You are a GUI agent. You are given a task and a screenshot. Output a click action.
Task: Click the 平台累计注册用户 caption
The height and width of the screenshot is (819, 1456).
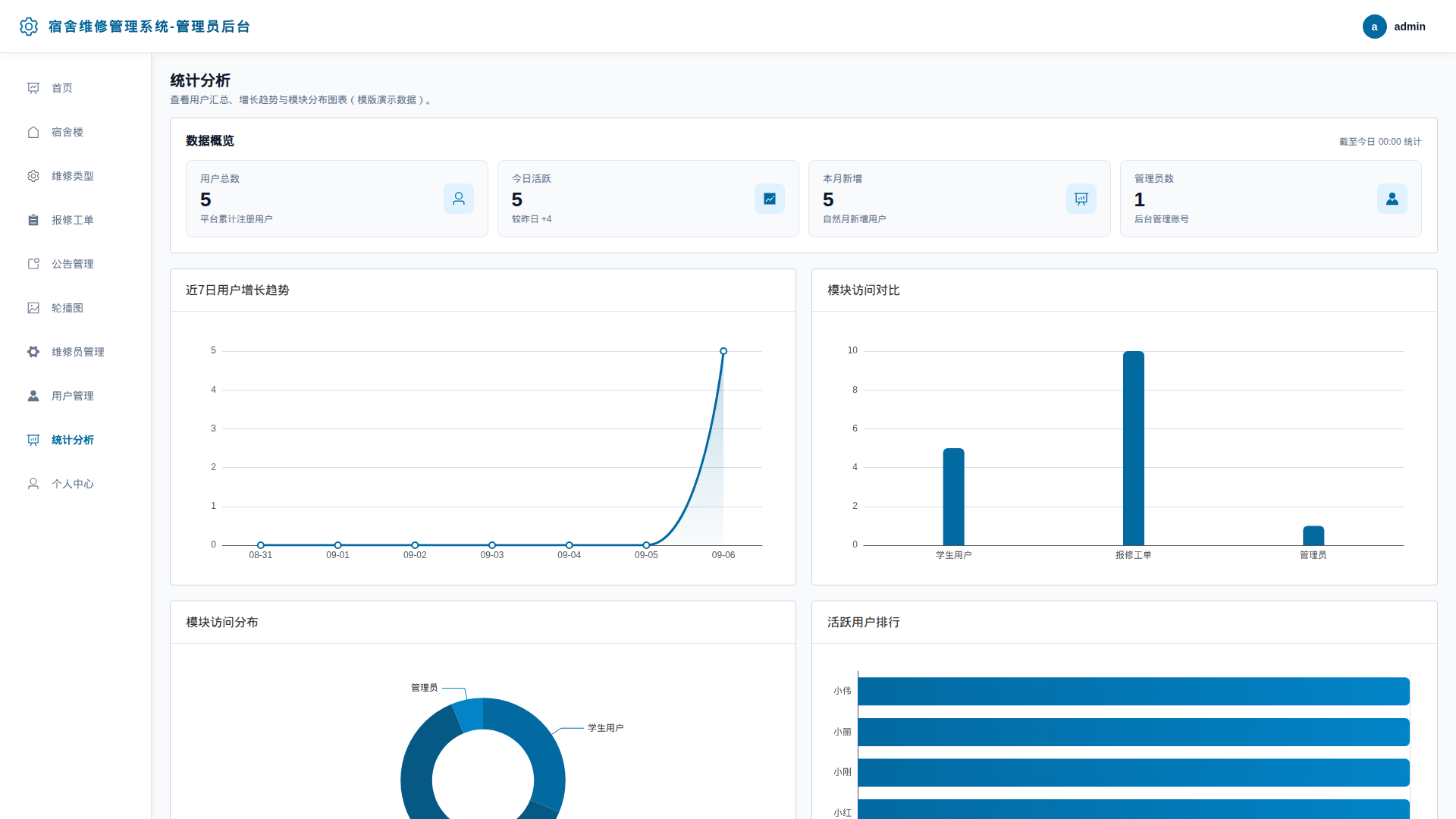point(237,219)
